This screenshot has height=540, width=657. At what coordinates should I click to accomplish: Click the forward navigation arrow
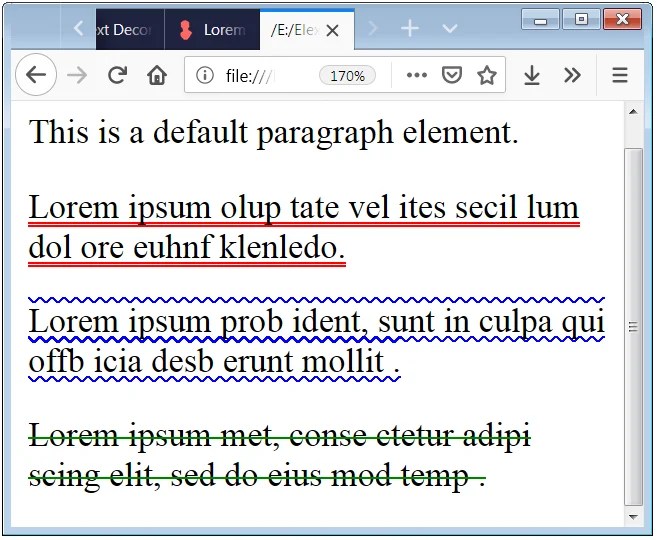[x=77, y=75]
